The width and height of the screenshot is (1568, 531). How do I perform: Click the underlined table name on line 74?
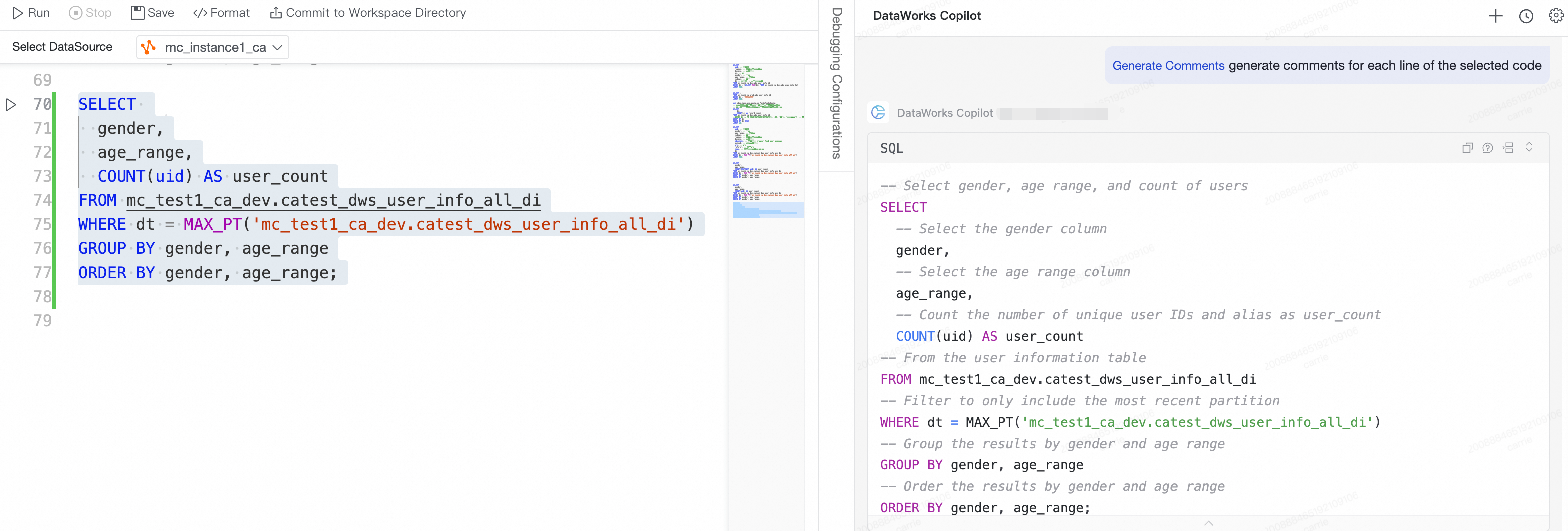point(333,200)
